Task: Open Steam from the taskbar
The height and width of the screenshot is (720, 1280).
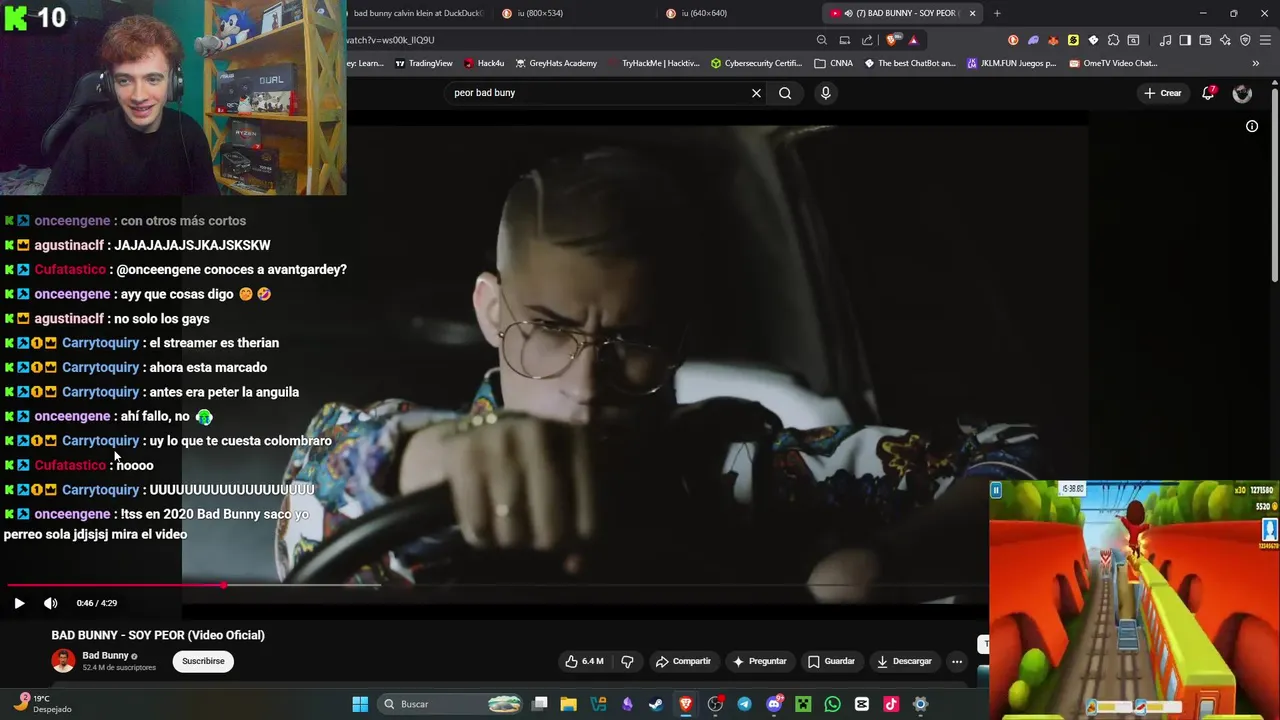Action: click(x=656, y=704)
